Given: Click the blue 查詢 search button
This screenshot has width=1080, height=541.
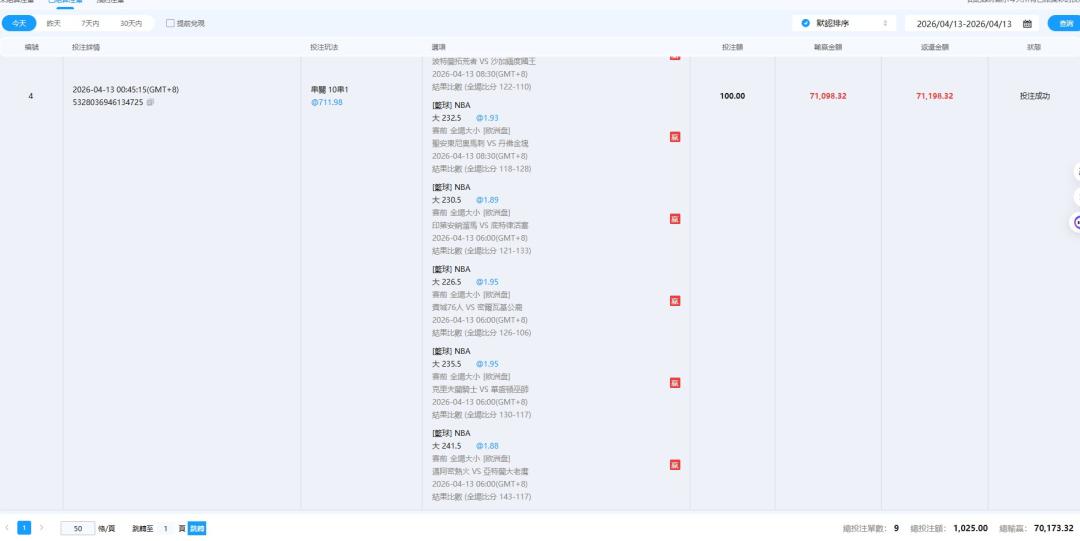Looking at the screenshot, I should pyautogui.click(x=1065, y=23).
